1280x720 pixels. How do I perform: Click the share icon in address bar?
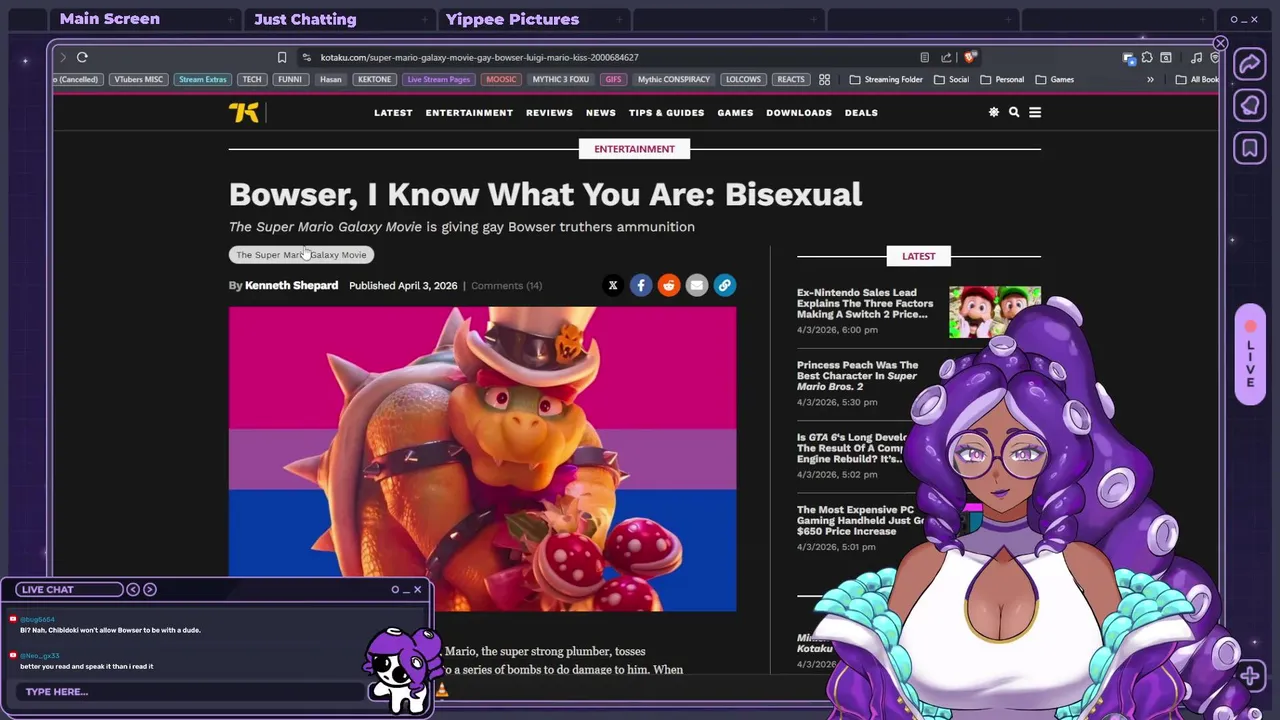click(x=946, y=58)
